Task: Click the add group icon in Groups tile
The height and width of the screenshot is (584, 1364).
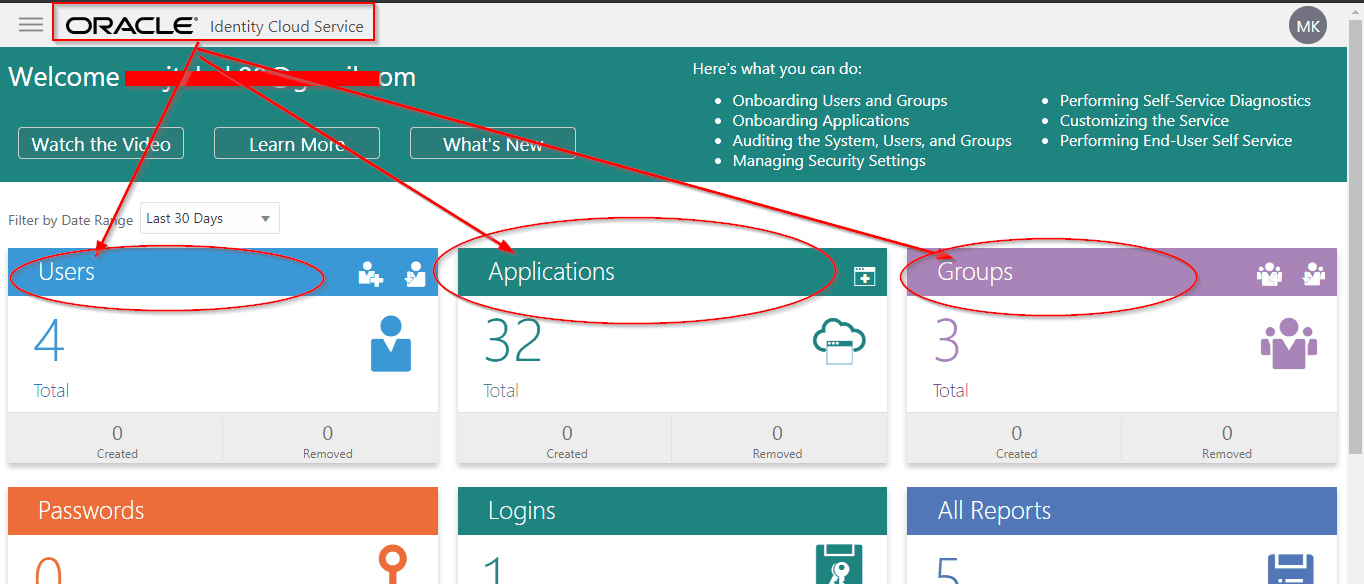Action: coord(1269,273)
